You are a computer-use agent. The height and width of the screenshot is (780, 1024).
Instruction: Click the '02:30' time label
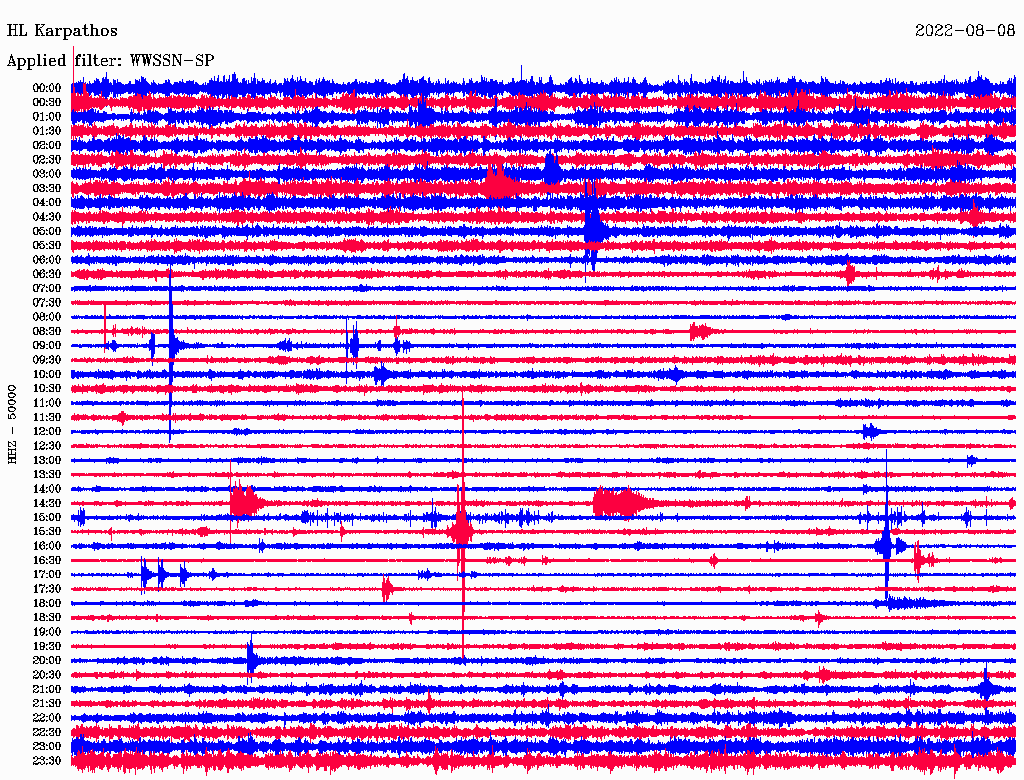[47, 160]
